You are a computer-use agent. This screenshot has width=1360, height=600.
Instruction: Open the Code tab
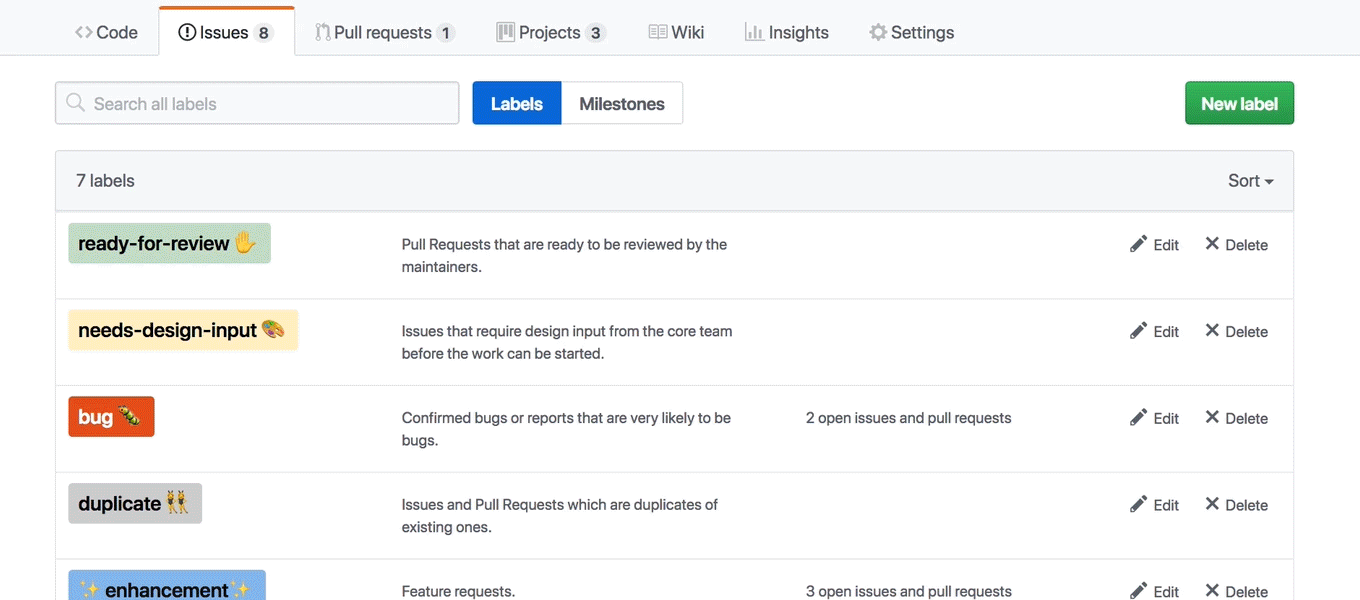coord(106,32)
